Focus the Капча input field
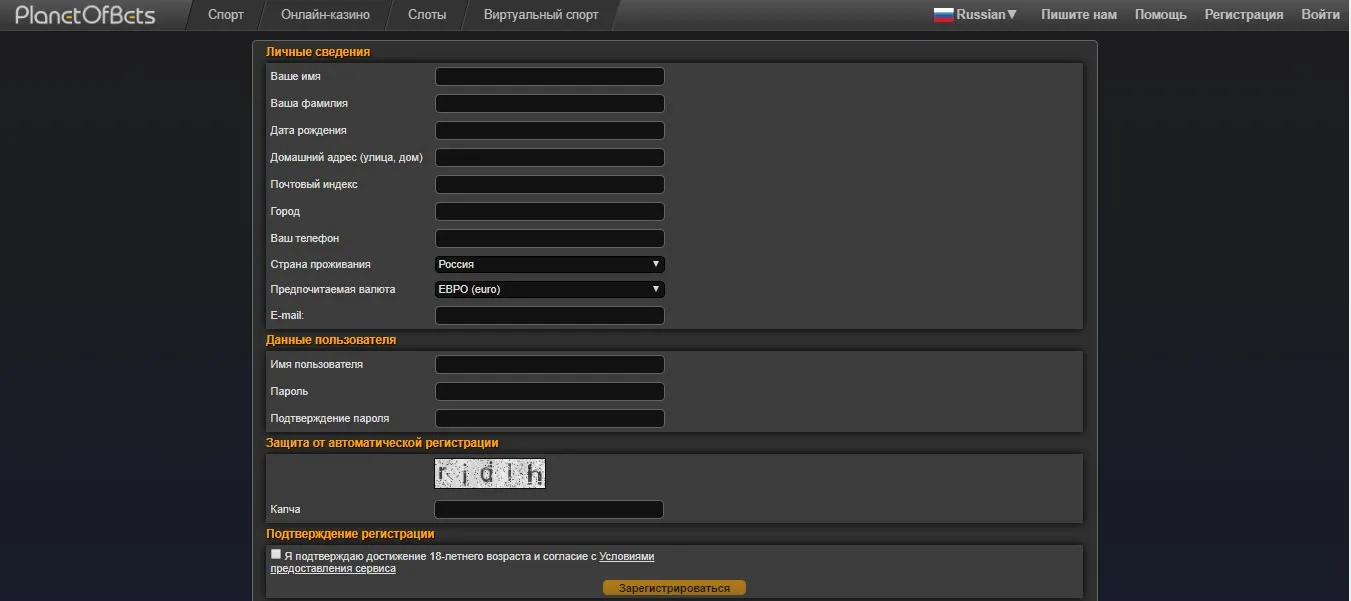This screenshot has height=601, width=1351. pyautogui.click(x=549, y=510)
